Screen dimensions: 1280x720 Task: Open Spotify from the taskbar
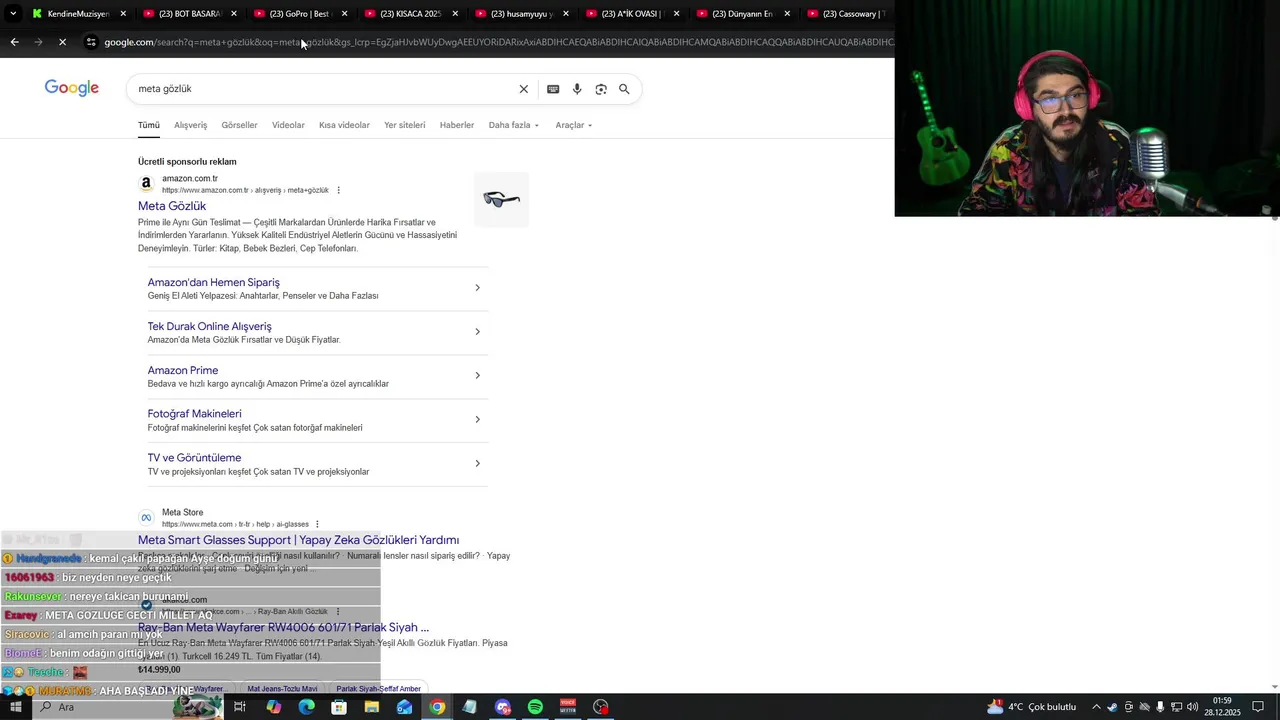[x=535, y=707]
